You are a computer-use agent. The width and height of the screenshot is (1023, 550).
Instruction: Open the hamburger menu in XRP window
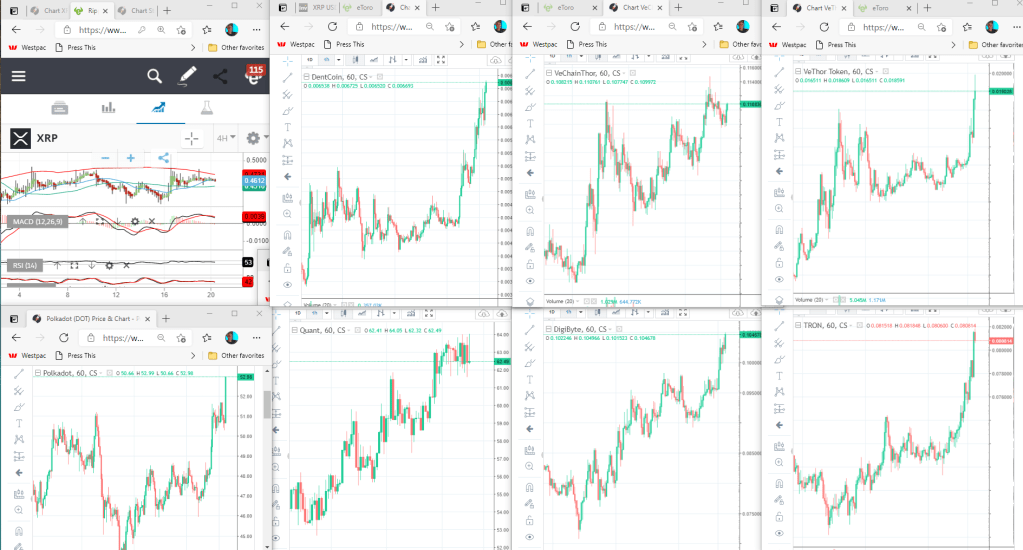[19, 76]
